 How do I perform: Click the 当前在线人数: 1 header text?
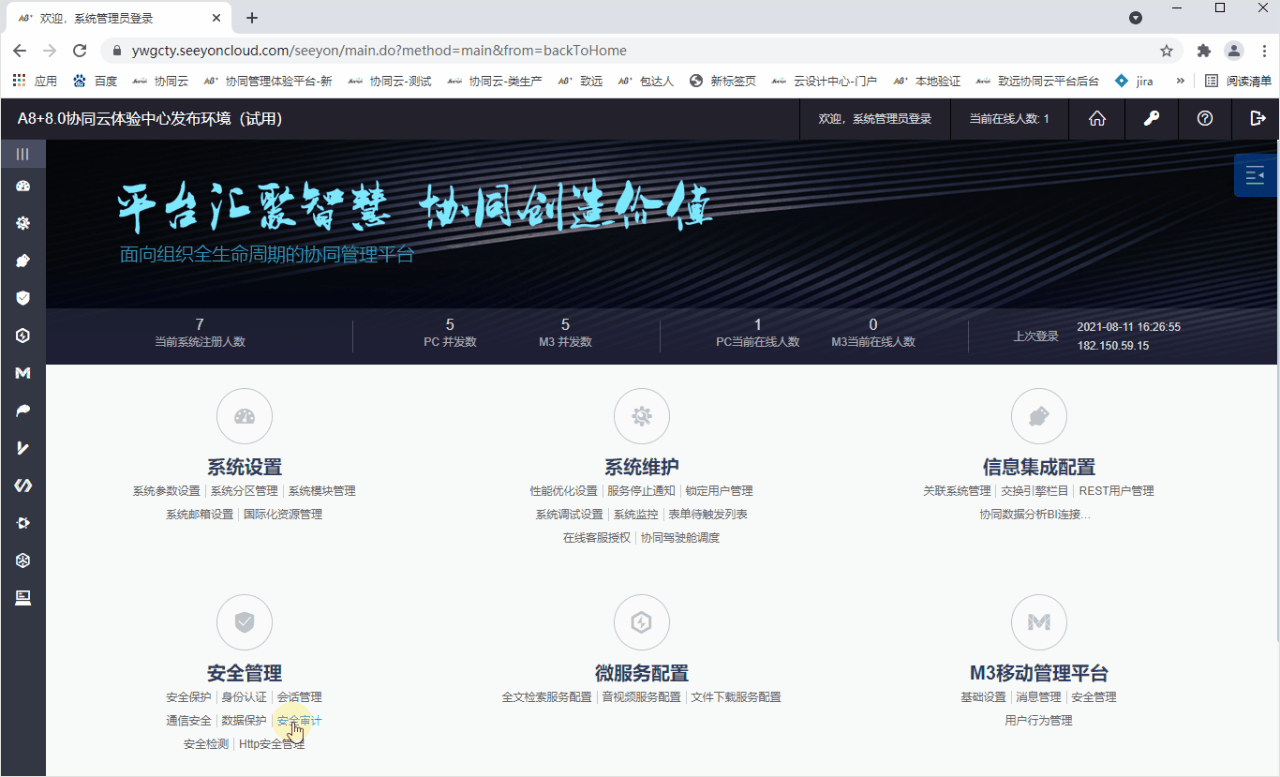(x=1009, y=119)
